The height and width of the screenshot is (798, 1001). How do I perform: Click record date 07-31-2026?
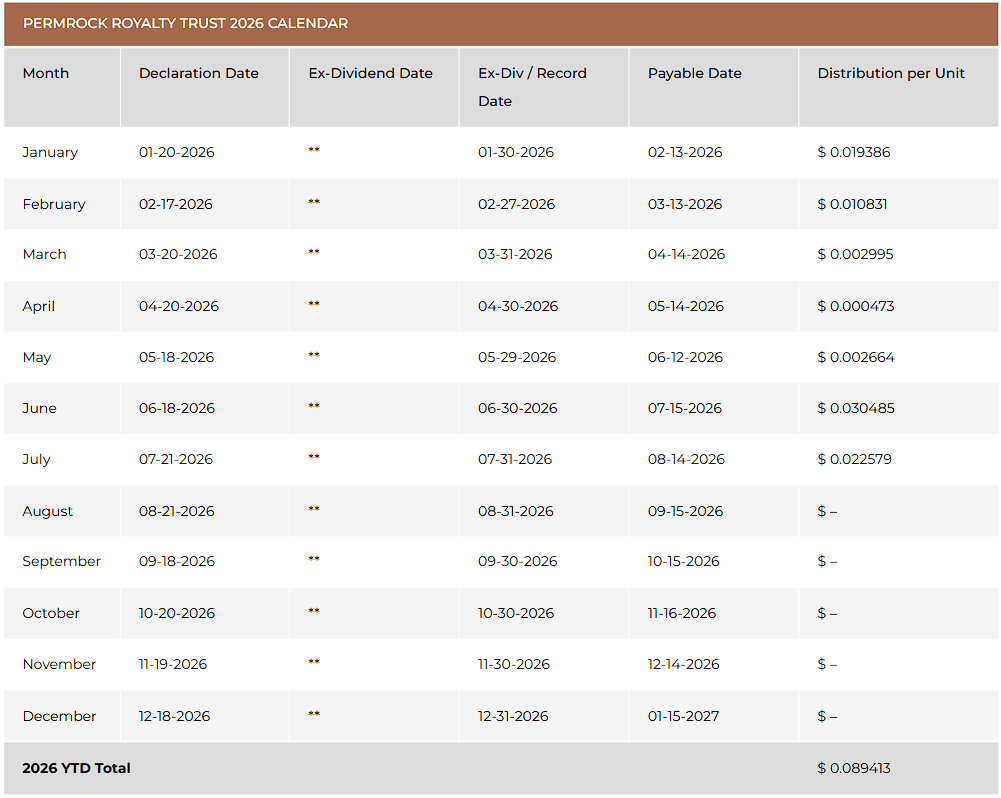(x=515, y=460)
